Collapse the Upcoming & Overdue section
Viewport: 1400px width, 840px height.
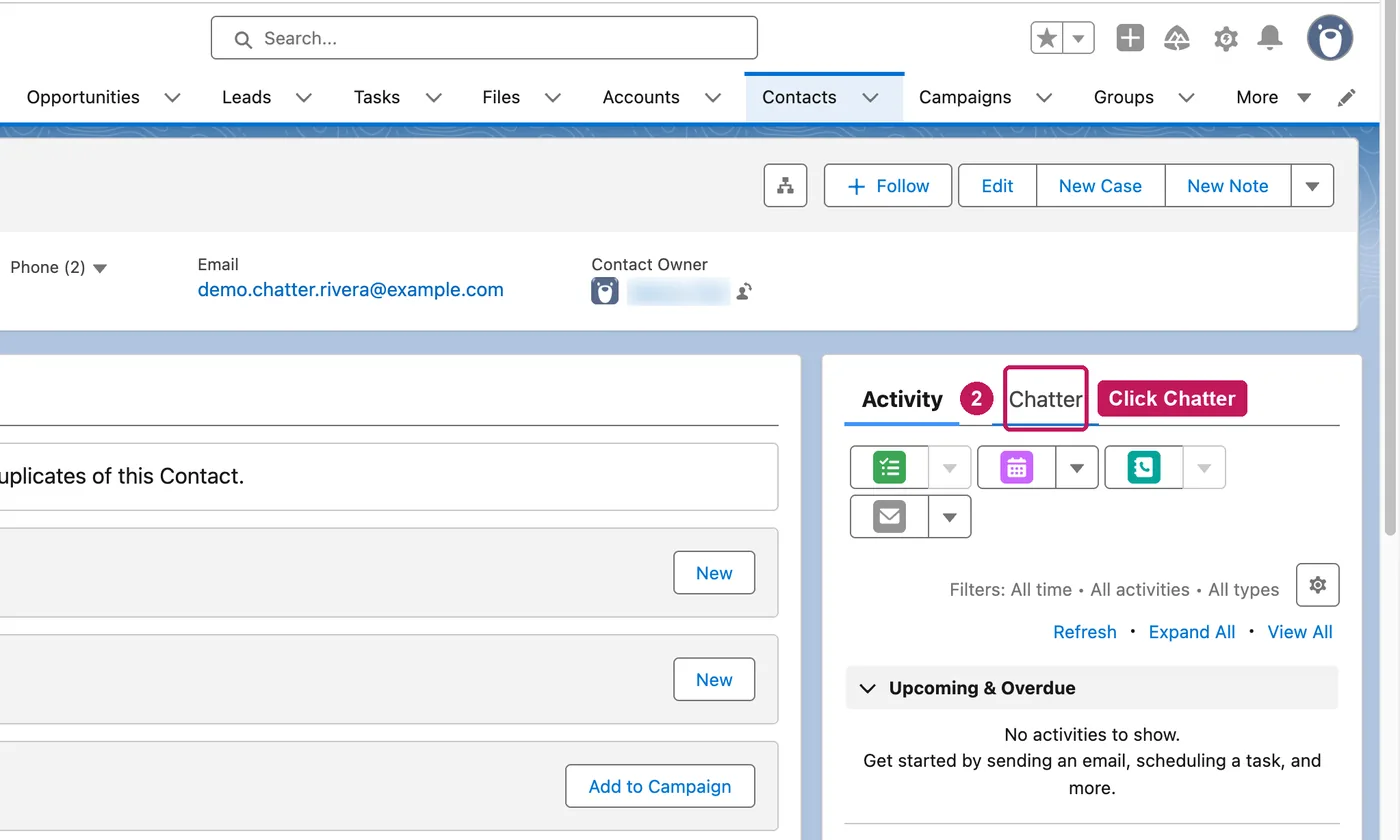pos(868,688)
